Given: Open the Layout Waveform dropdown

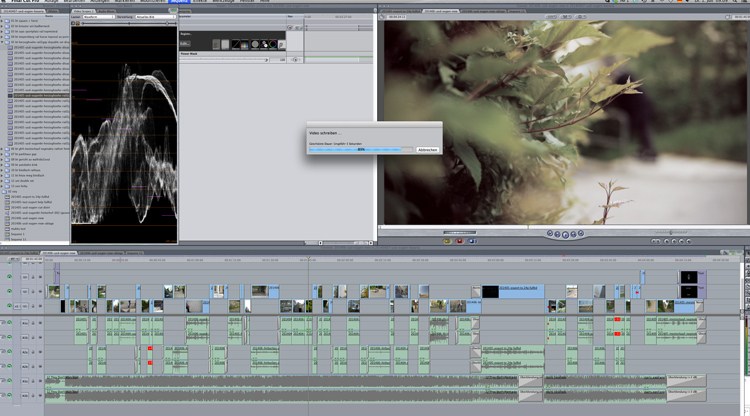Looking at the screenshot, I should (x=99, y=18).
